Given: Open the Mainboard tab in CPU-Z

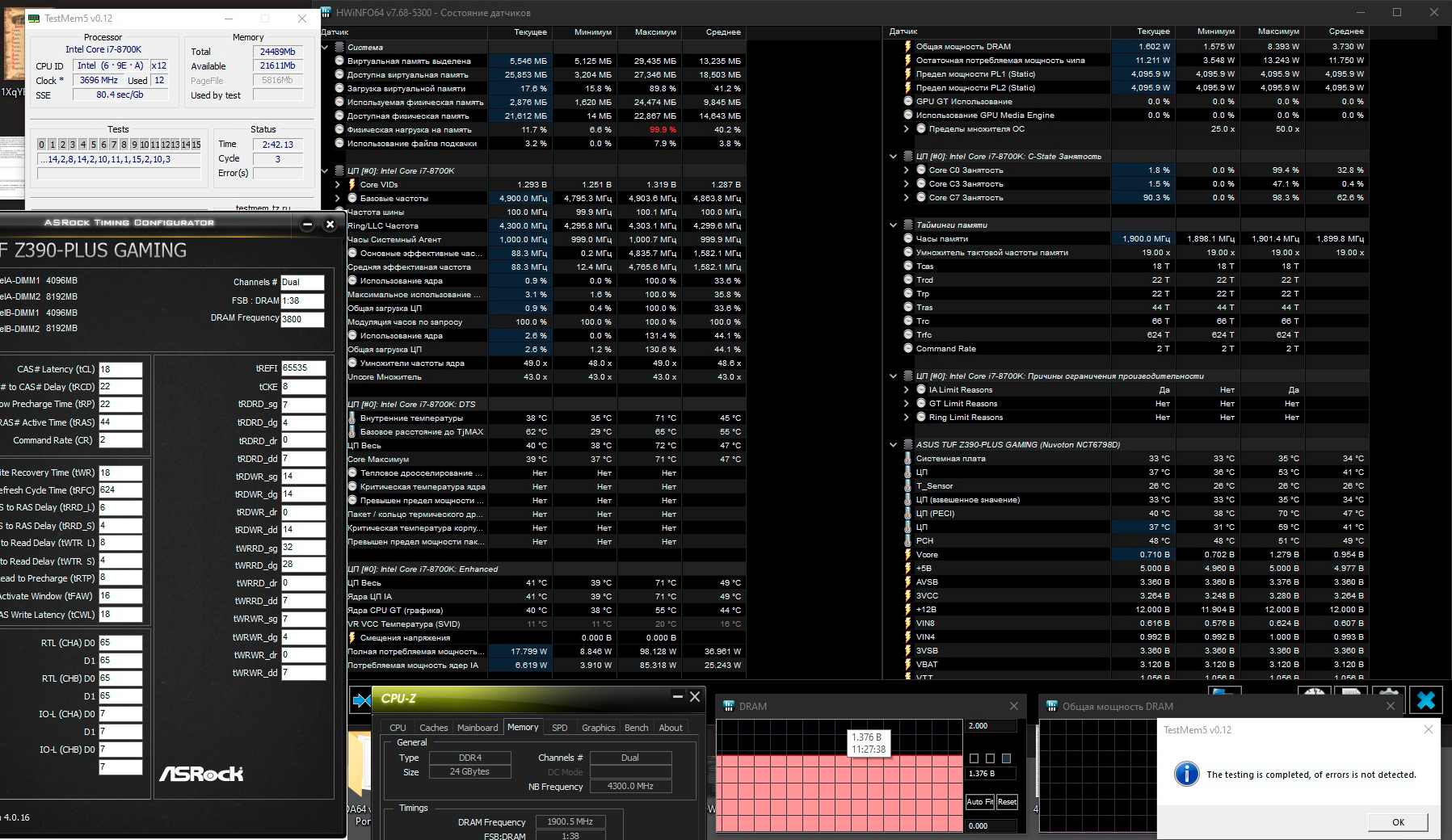Looking at the screenshot, I should (x=478, y=728).
